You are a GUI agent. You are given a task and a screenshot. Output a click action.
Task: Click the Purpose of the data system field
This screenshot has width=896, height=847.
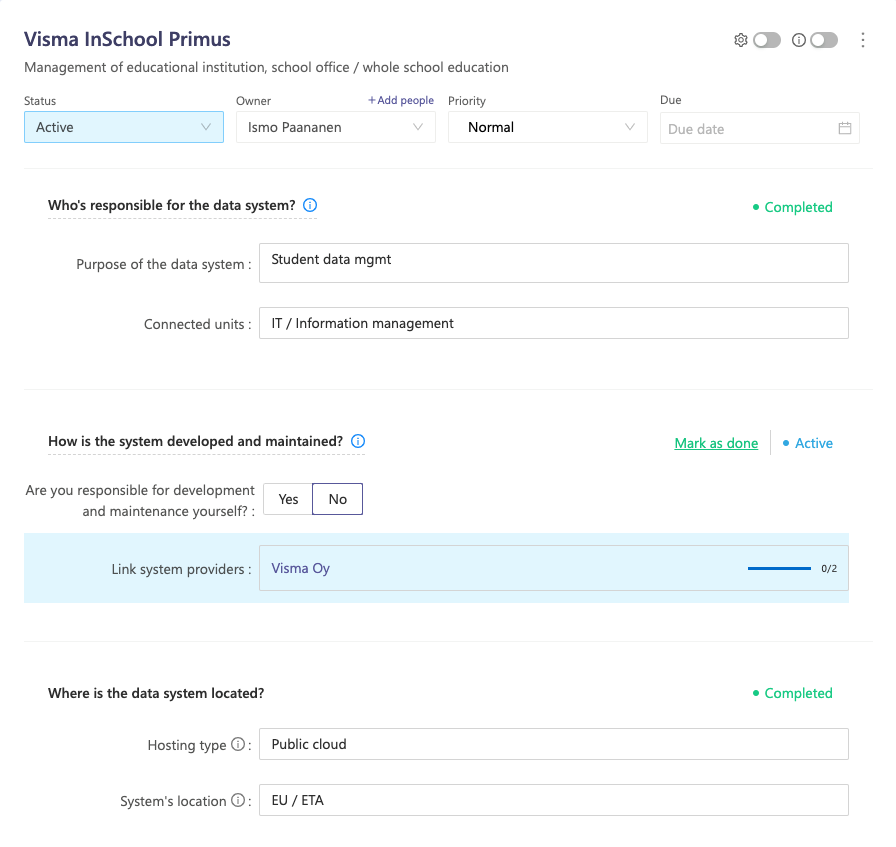tap(554, 263)
